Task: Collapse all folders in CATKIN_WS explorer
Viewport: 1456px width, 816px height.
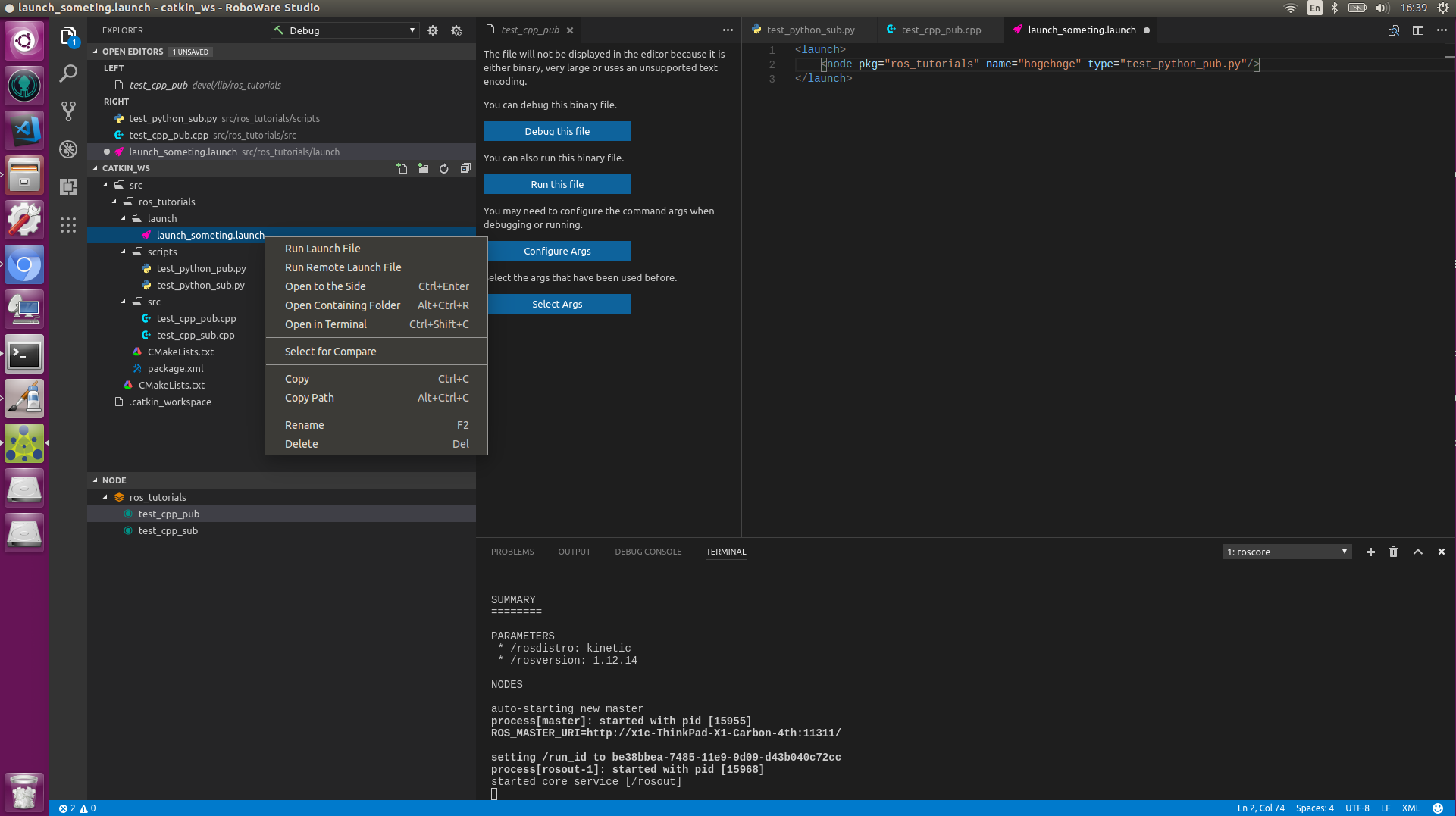Action: pos(465,168)
